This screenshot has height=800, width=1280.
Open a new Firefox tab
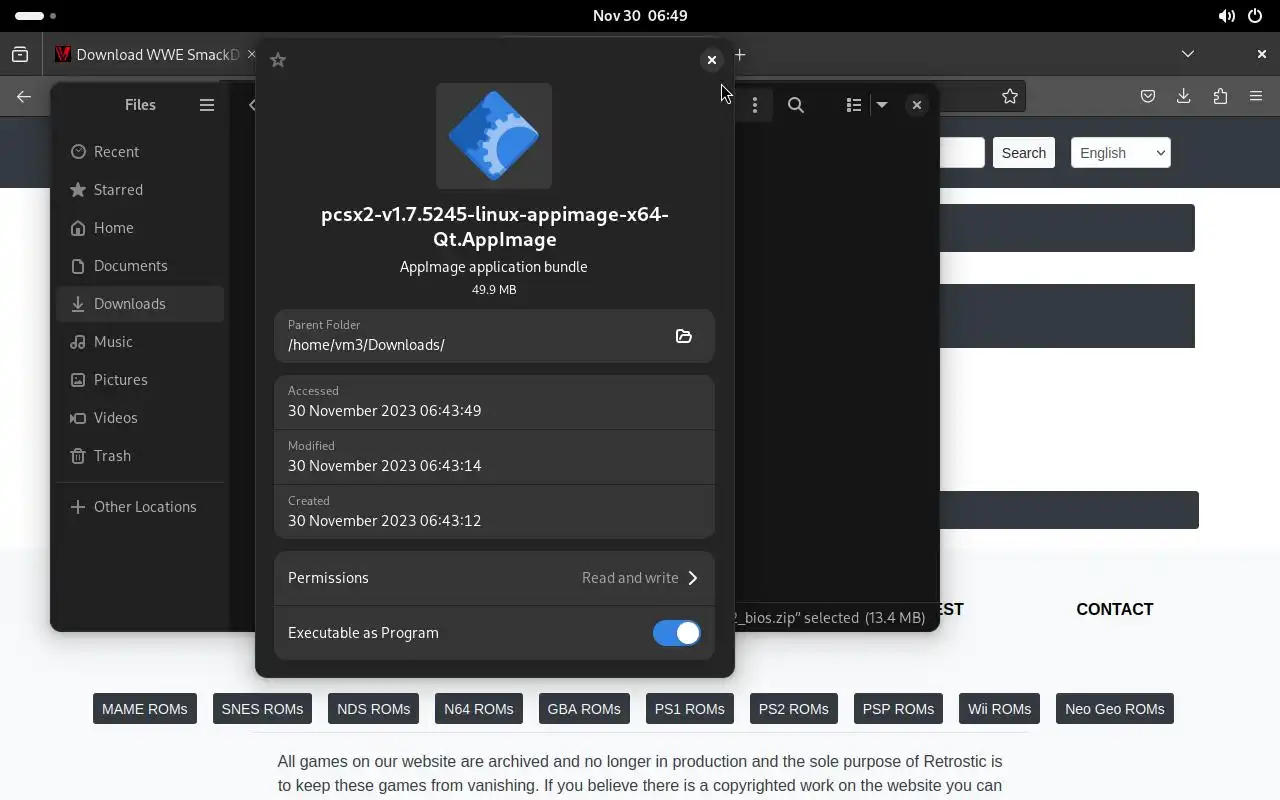(x=741, y=55)
